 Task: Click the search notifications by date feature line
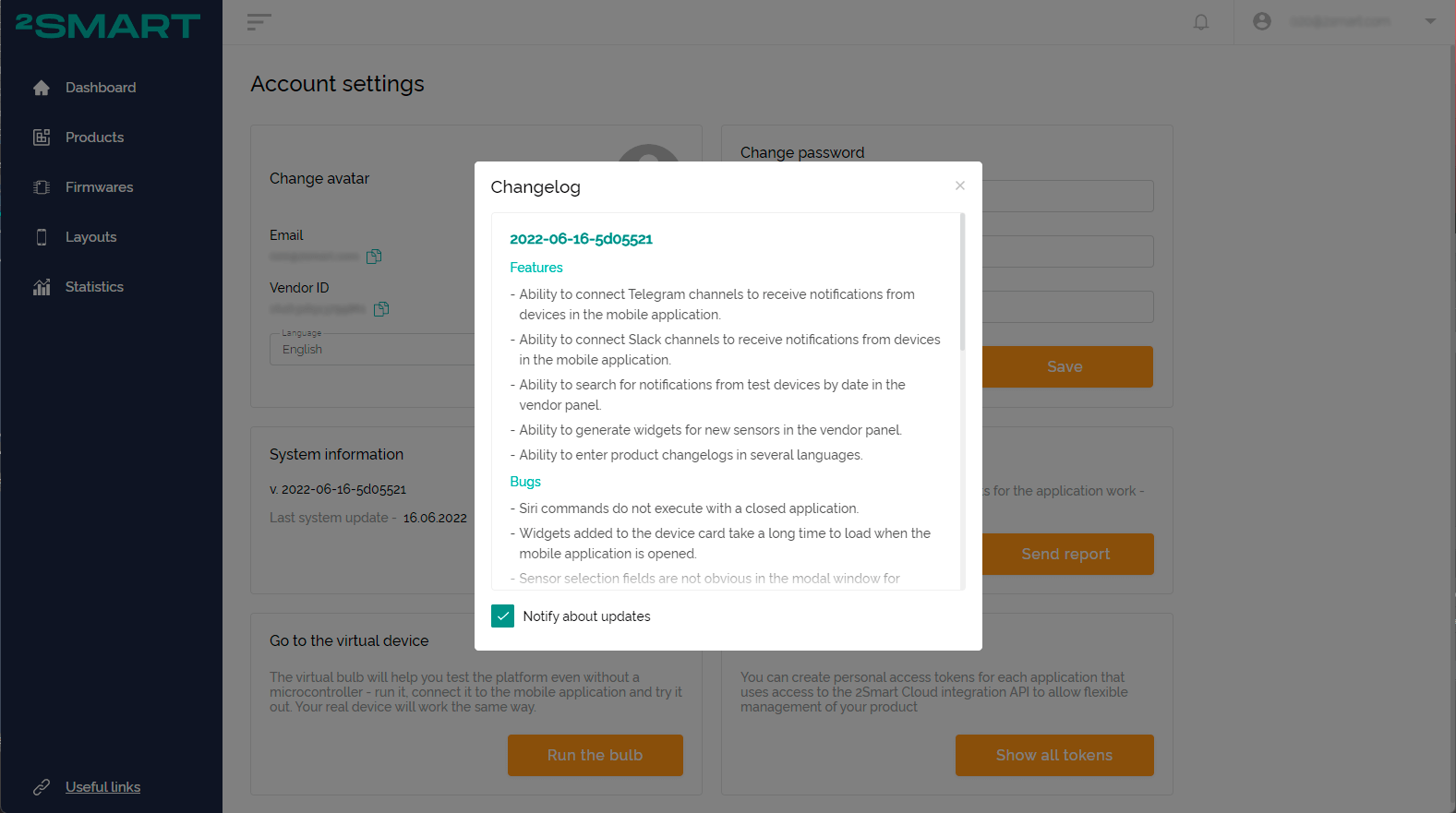click(708, 395)
